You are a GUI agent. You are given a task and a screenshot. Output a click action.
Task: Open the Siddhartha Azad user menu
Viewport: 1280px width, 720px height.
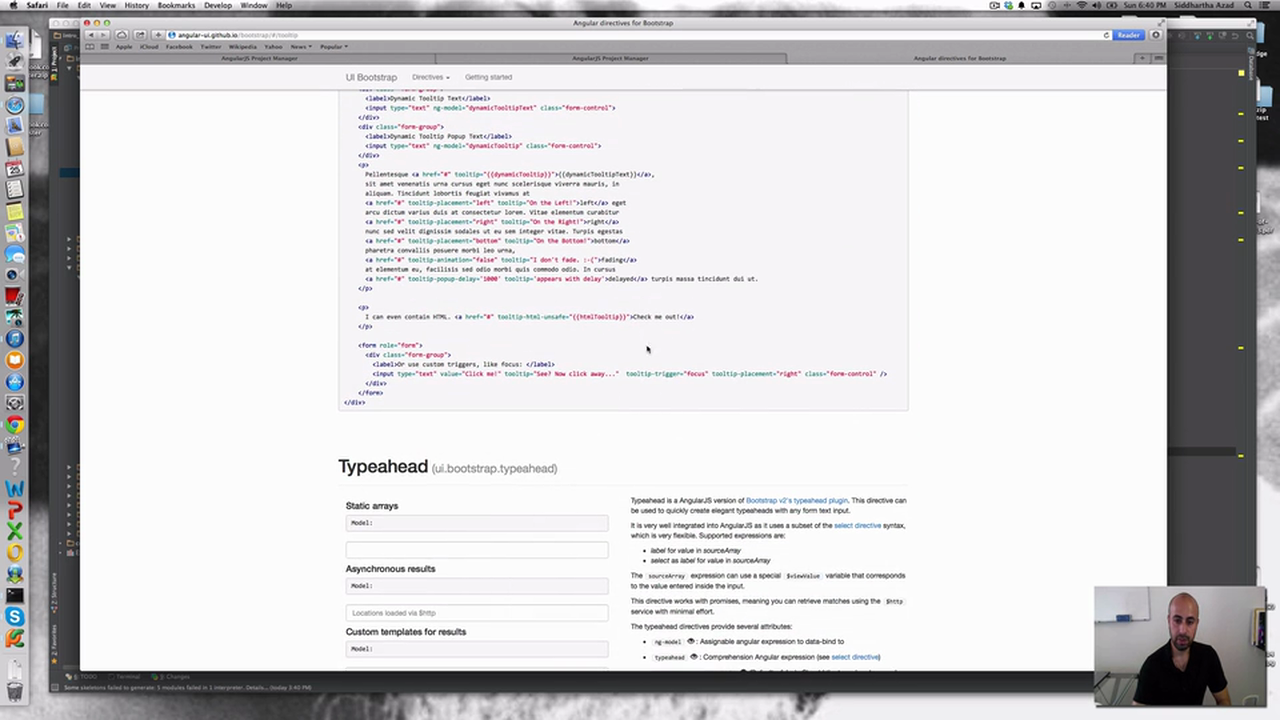(x=1206, y=6)
